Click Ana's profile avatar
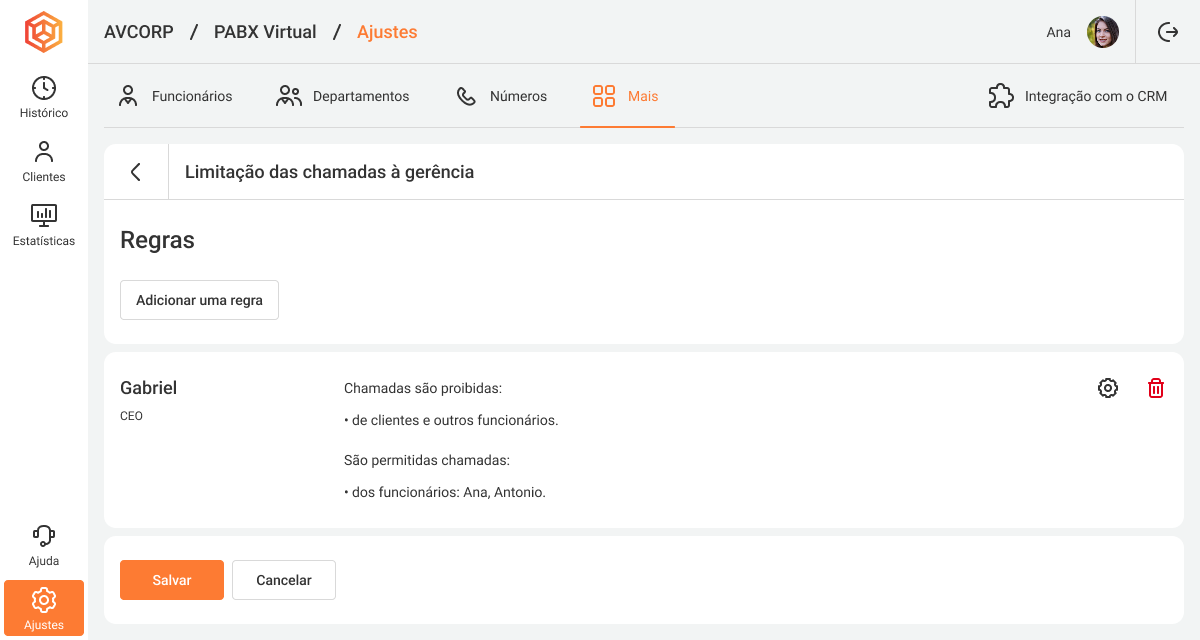The height and width of the screenshot is (640, 1200). [x=1103, y=32]
